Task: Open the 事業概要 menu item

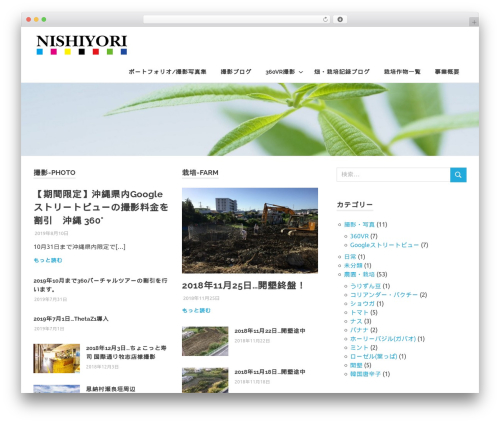Action: pos(447,72)
